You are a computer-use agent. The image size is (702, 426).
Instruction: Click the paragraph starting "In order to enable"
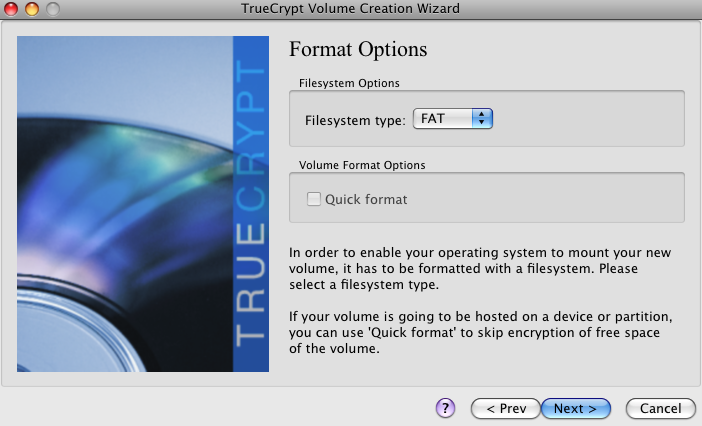(x=480, y=268)
